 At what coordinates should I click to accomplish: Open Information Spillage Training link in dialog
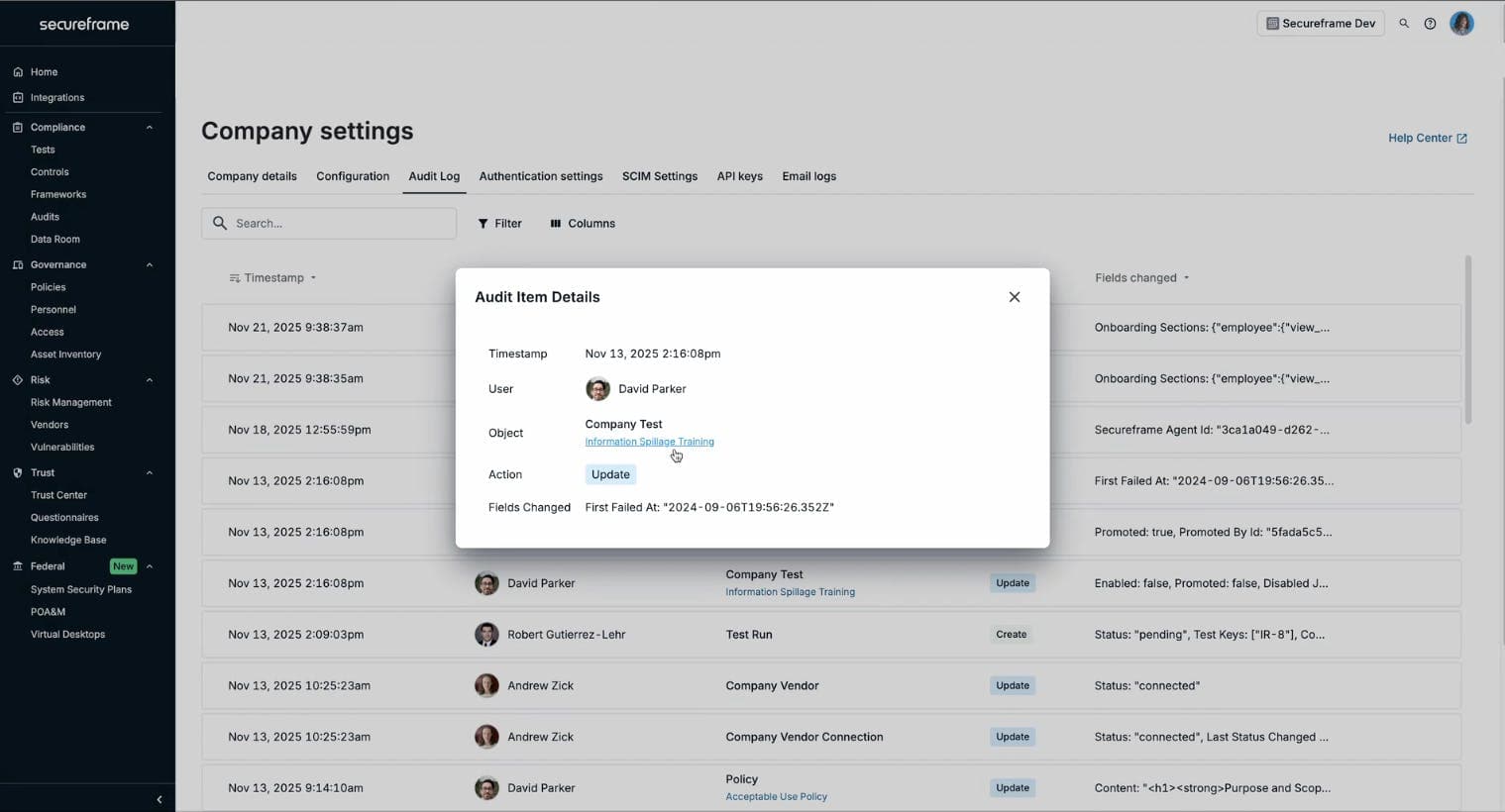click(x=649, y=442)
